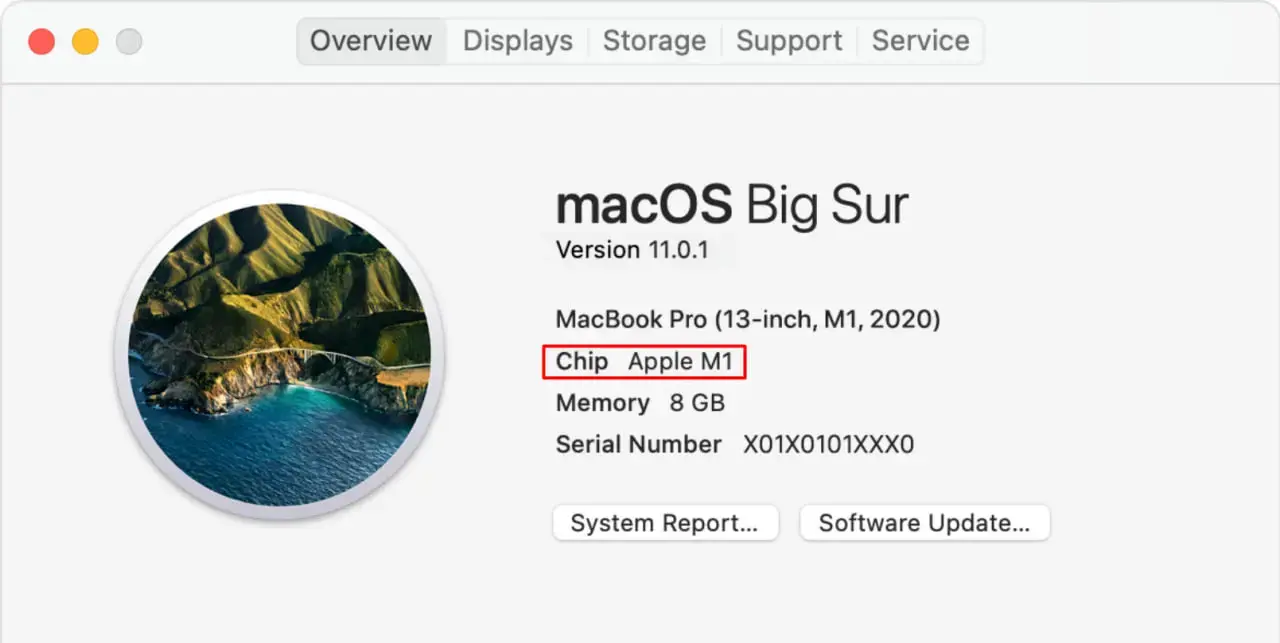Open the Displays tab

[x=518, y=41]
